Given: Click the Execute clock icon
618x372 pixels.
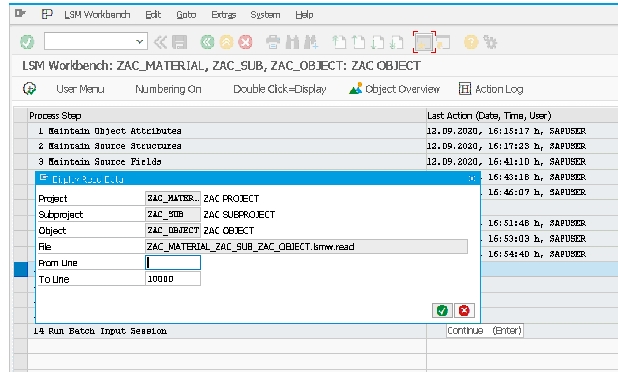Looking at the screenshot, I should [30, 89].
